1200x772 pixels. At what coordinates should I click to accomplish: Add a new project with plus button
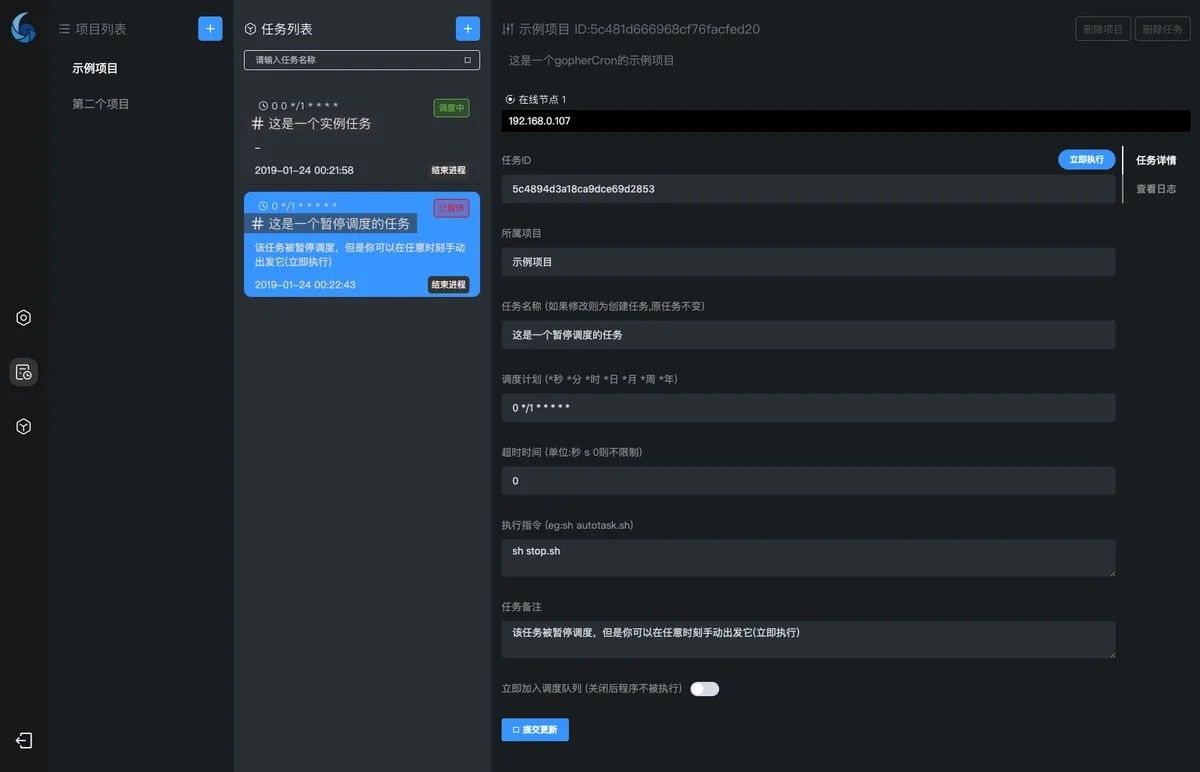coord(210,29)
